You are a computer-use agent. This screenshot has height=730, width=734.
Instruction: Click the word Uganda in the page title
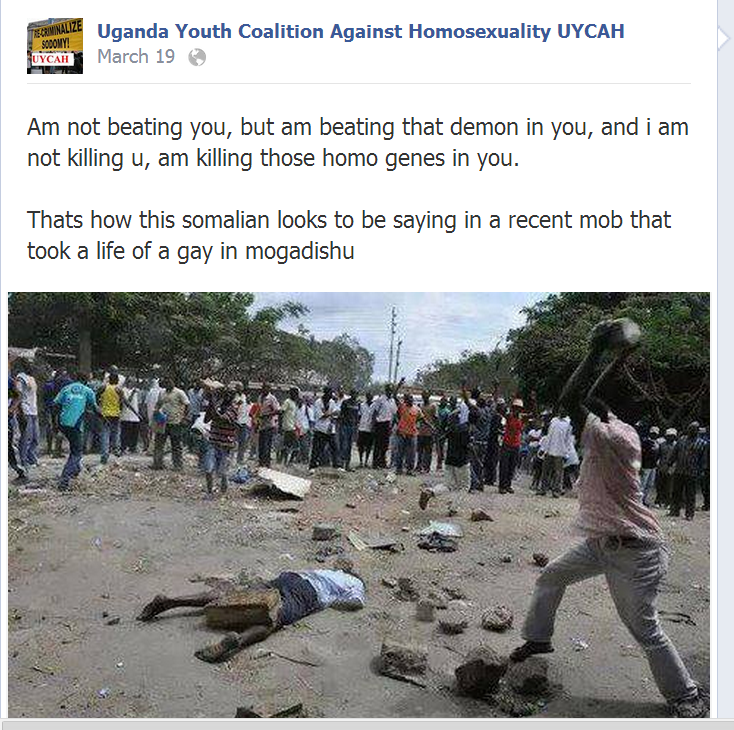click(132, 31)
